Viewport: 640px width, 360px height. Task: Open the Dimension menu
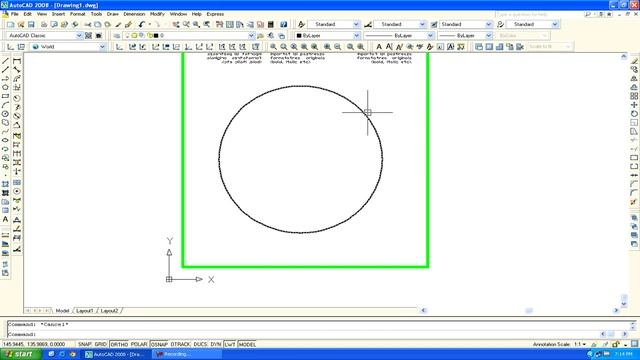(x=134, y=14)
